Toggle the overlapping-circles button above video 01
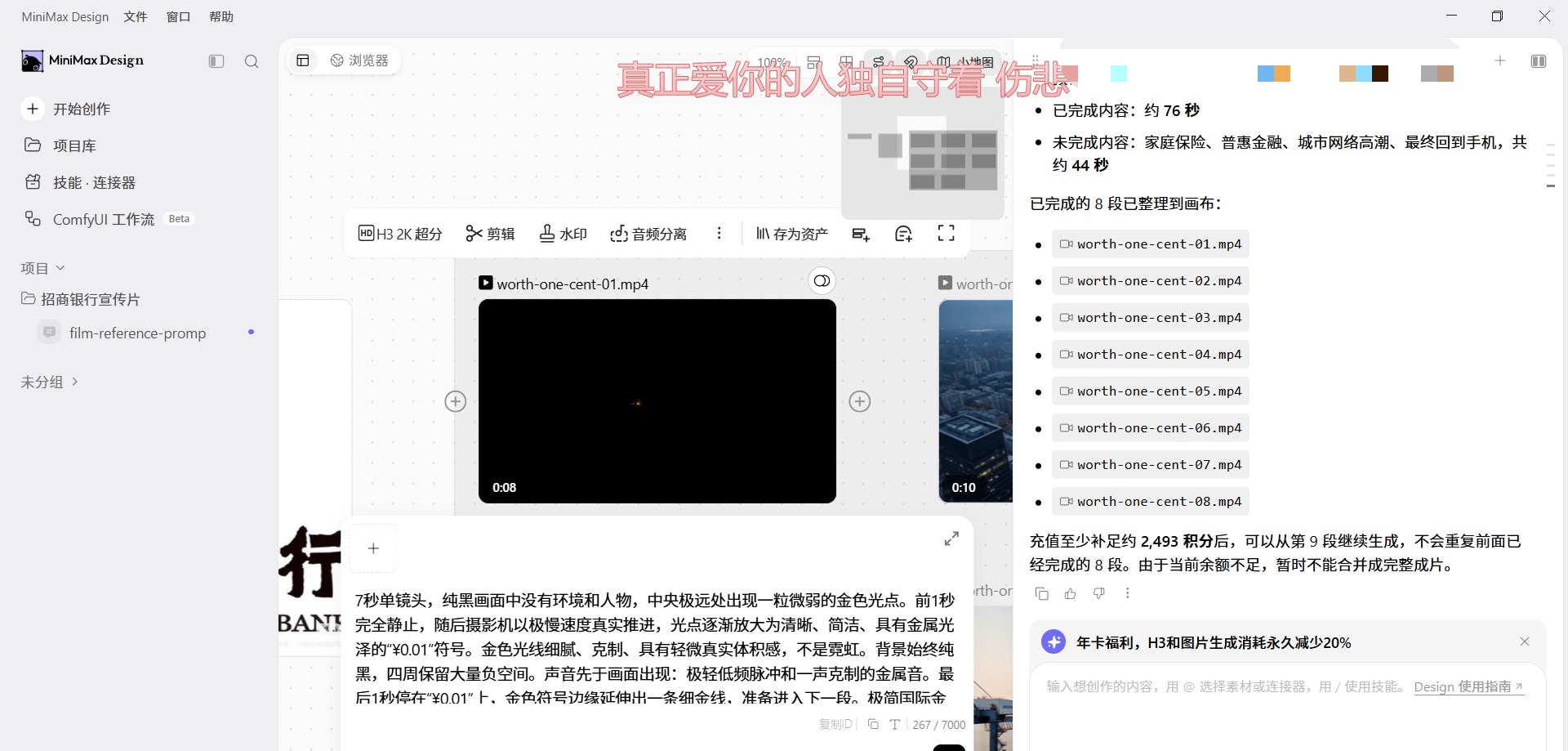The height and width of the screenshot is (751, 1568). click(822, 281)
